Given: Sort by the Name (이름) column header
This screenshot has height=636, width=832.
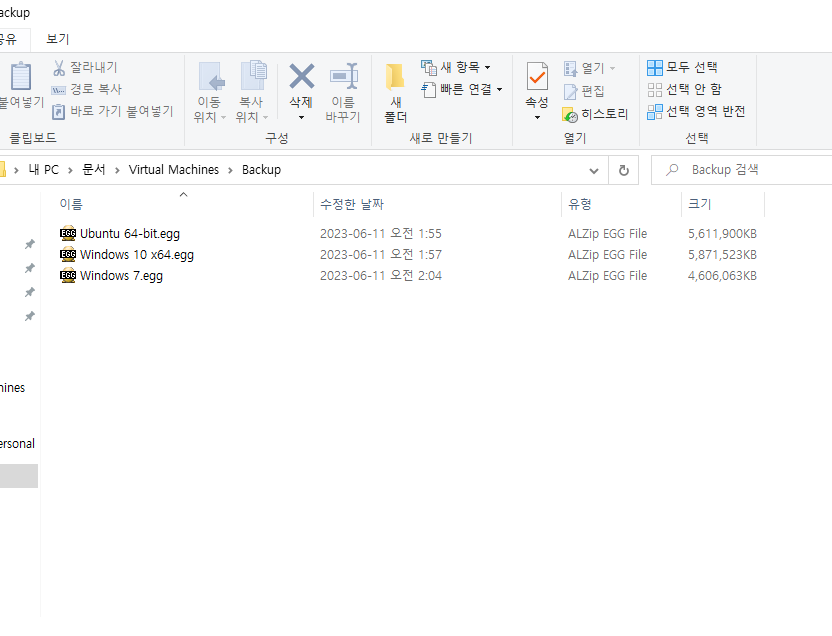Looking at the screenshot, I should (71, 204).
